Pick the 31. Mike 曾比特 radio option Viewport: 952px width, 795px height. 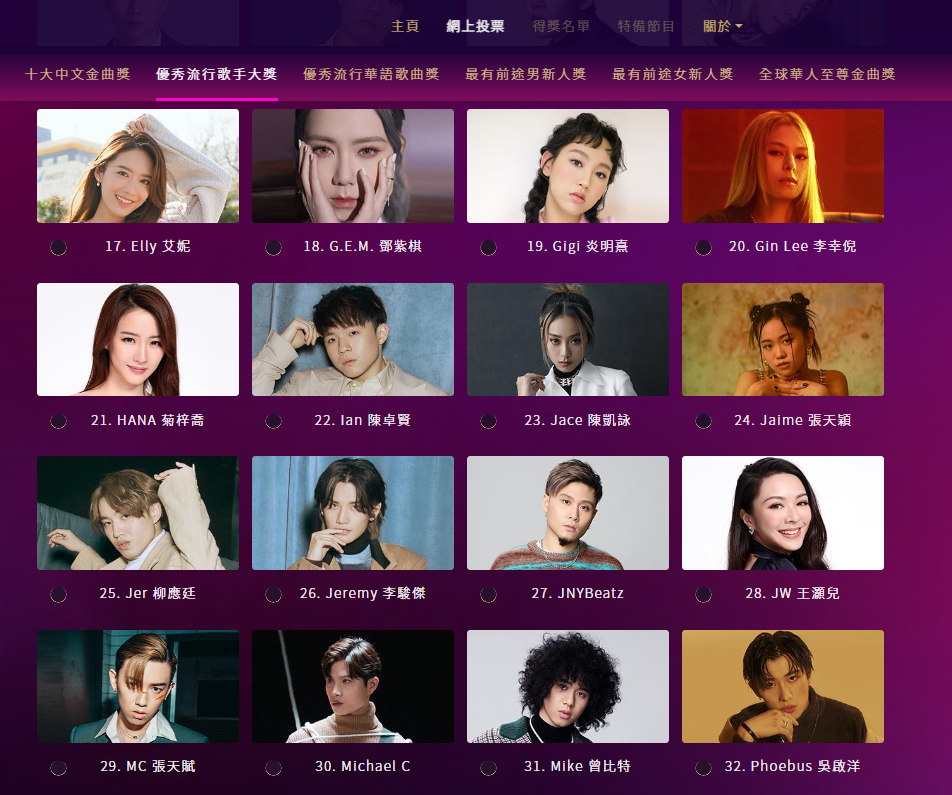point(488,768)
